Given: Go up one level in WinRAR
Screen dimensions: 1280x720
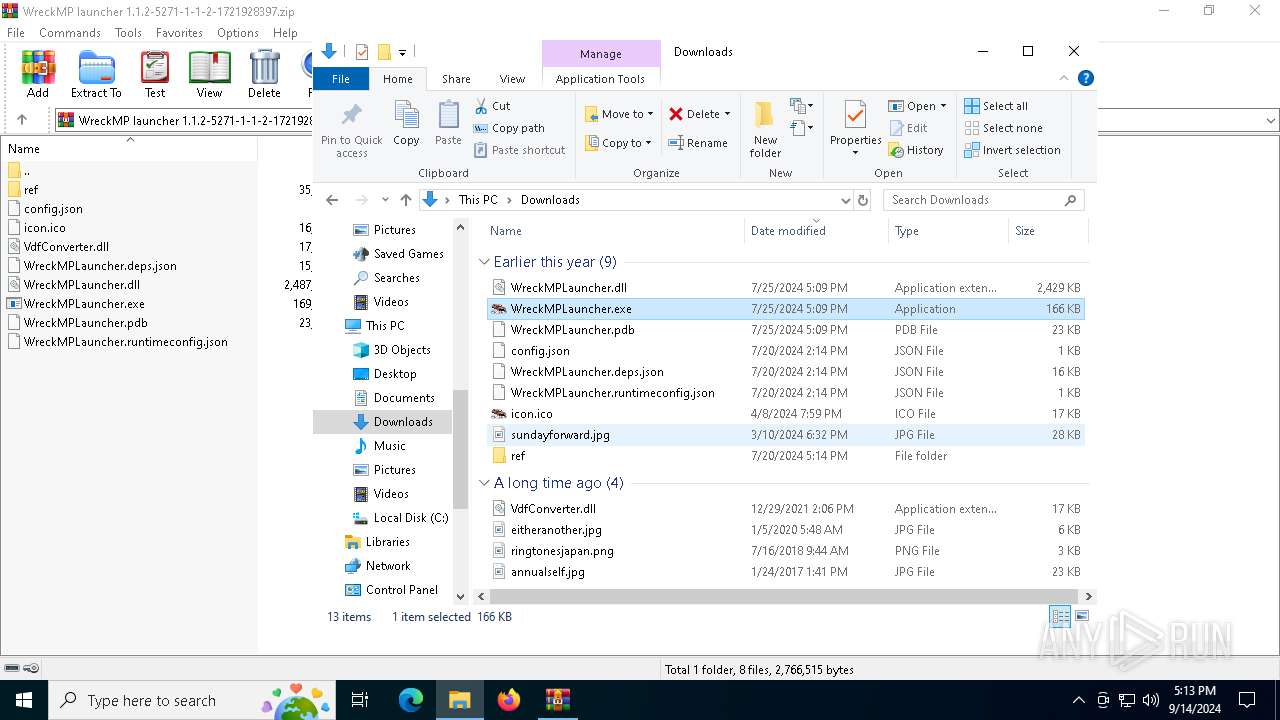Looking at the screenshot, I should click(22, 120).
